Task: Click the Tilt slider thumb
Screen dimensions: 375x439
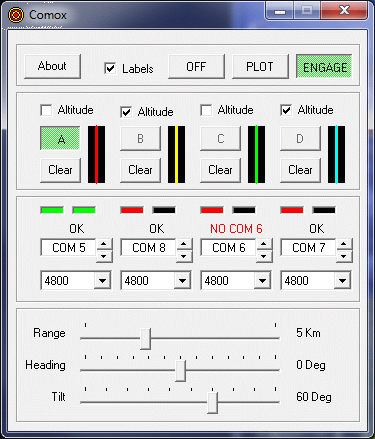Action: [212, 402]
